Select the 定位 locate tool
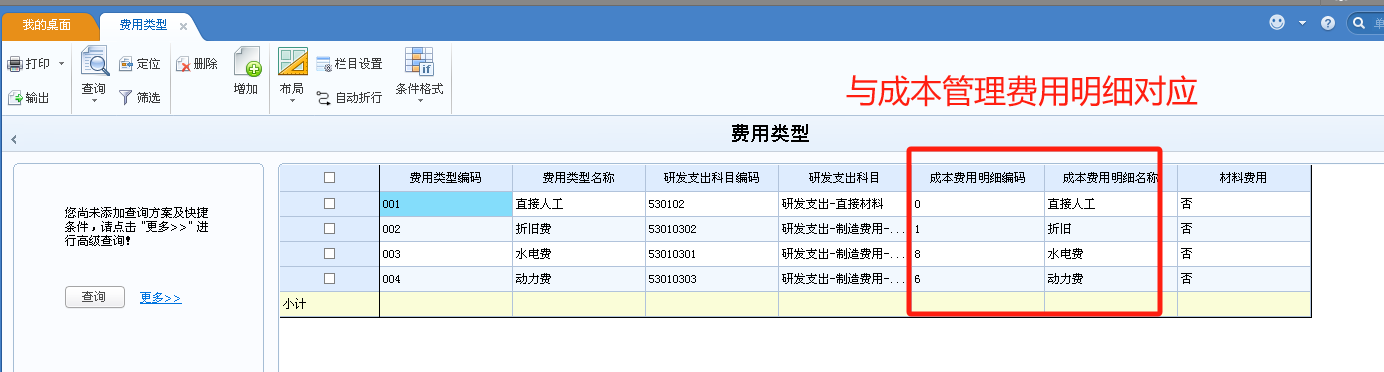Screen dimensions: 1384x372 [126, 64]
